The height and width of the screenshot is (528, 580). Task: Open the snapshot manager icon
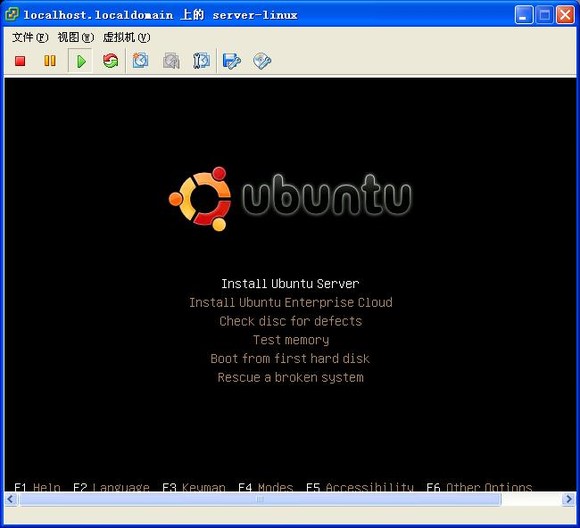[x=201, y=61]
